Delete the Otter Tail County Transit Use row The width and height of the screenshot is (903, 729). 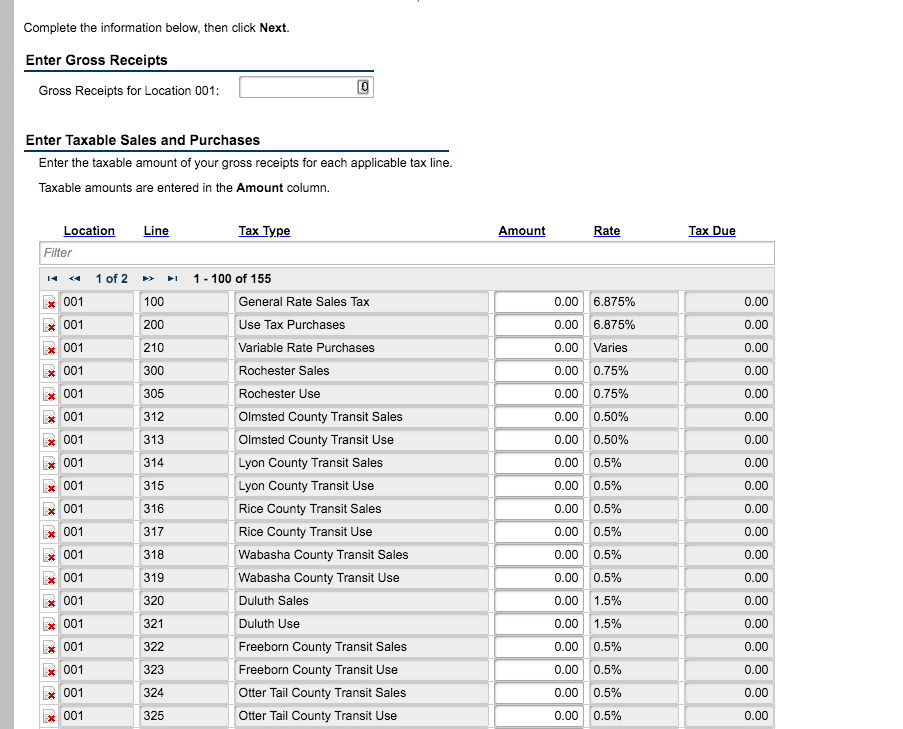click(x=49, y=716)
